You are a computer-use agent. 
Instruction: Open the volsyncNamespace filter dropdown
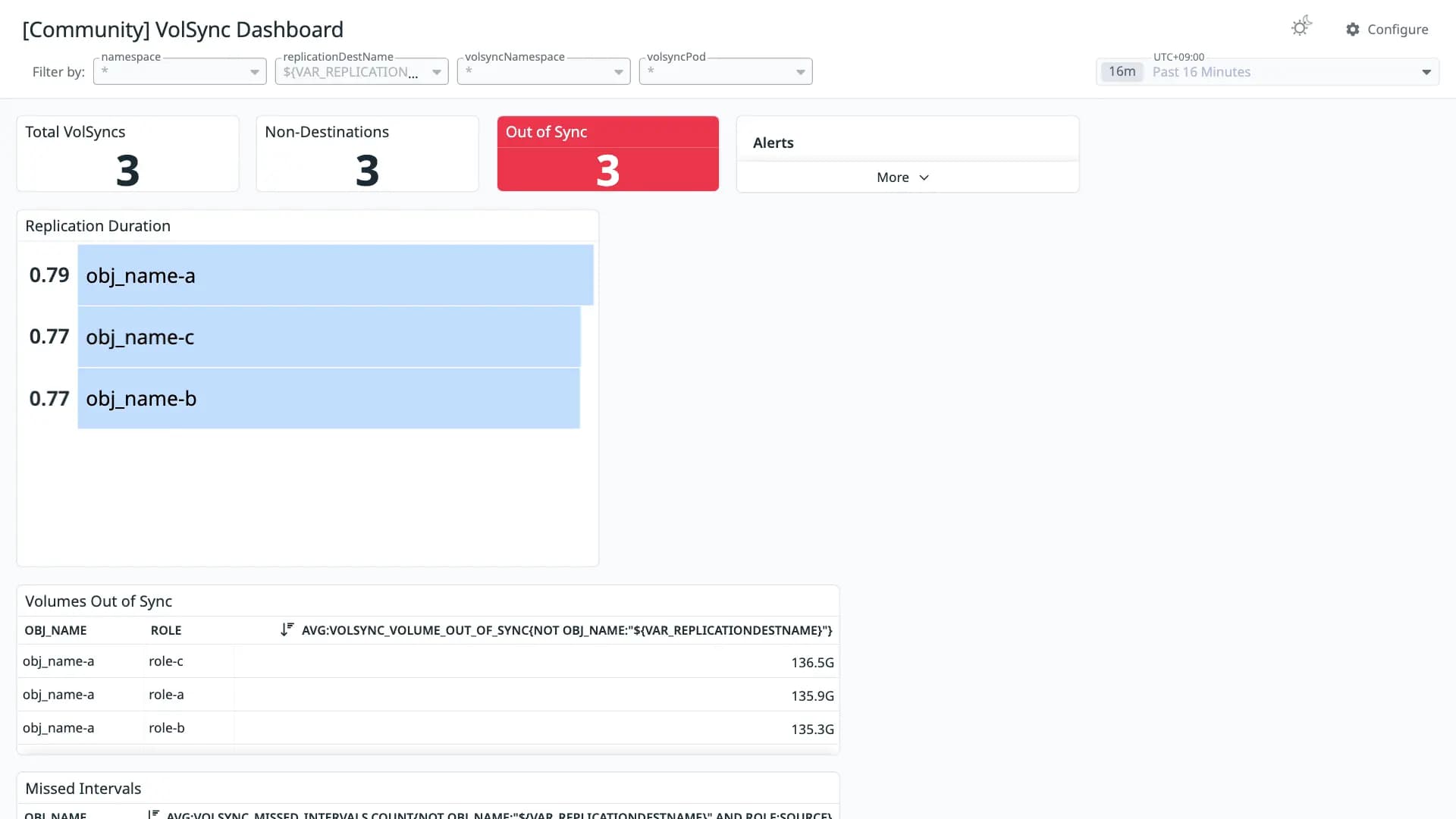(544, 71)
